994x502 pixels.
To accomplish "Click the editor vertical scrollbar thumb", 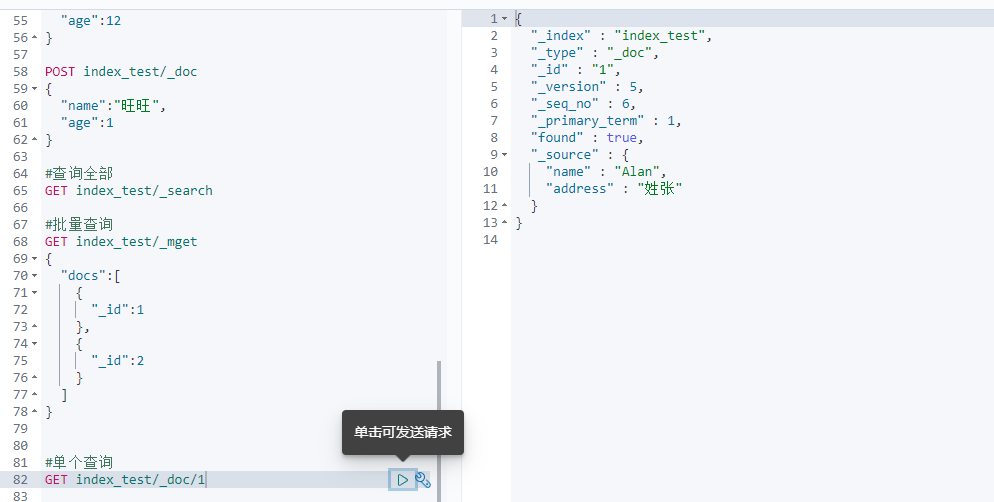I will [439, 431].
